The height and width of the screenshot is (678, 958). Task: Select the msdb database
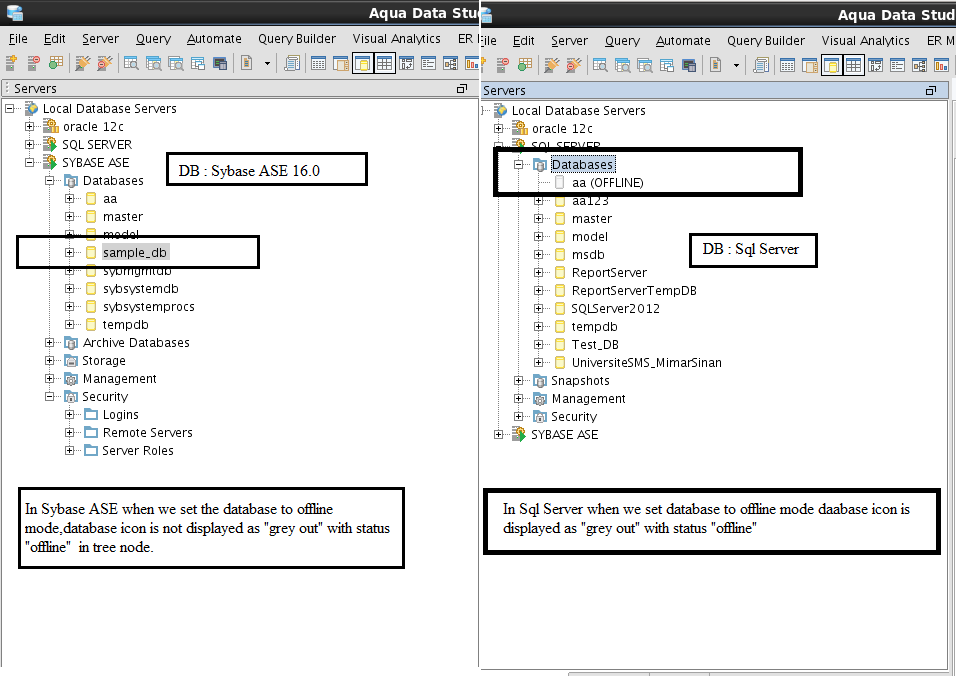pos(588,255)
